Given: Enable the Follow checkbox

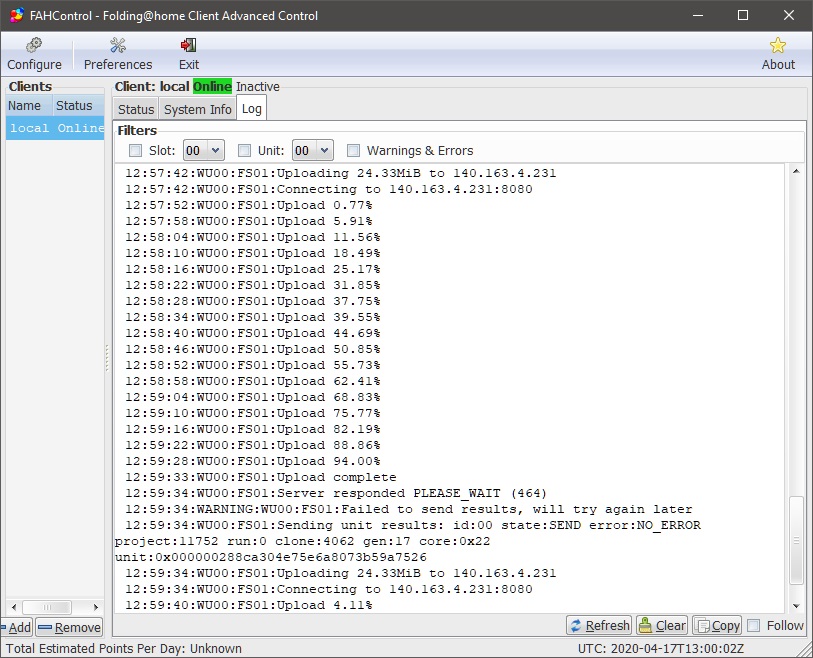Looking at the screenshot, I should (753, 625).
